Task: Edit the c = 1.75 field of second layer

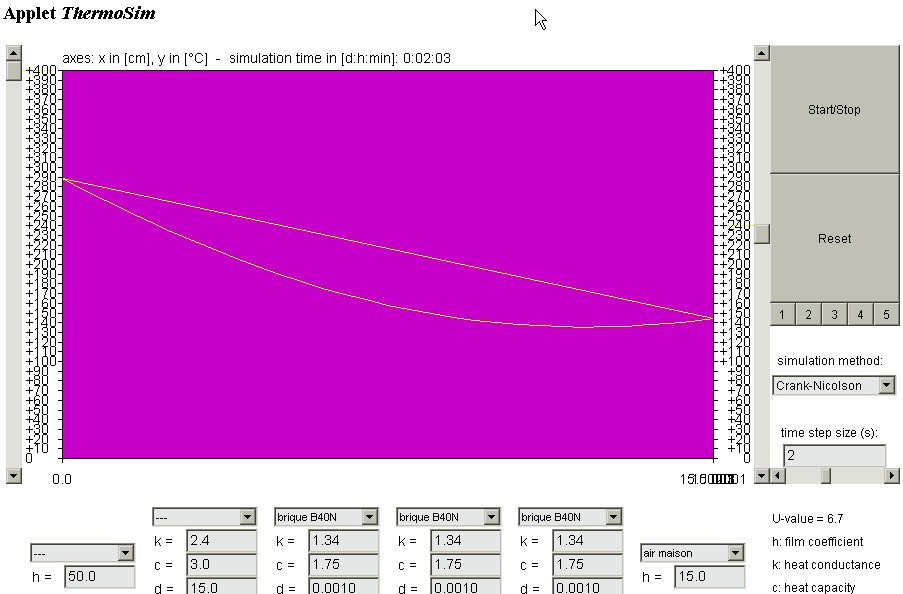Action: (x=344, y=564)
